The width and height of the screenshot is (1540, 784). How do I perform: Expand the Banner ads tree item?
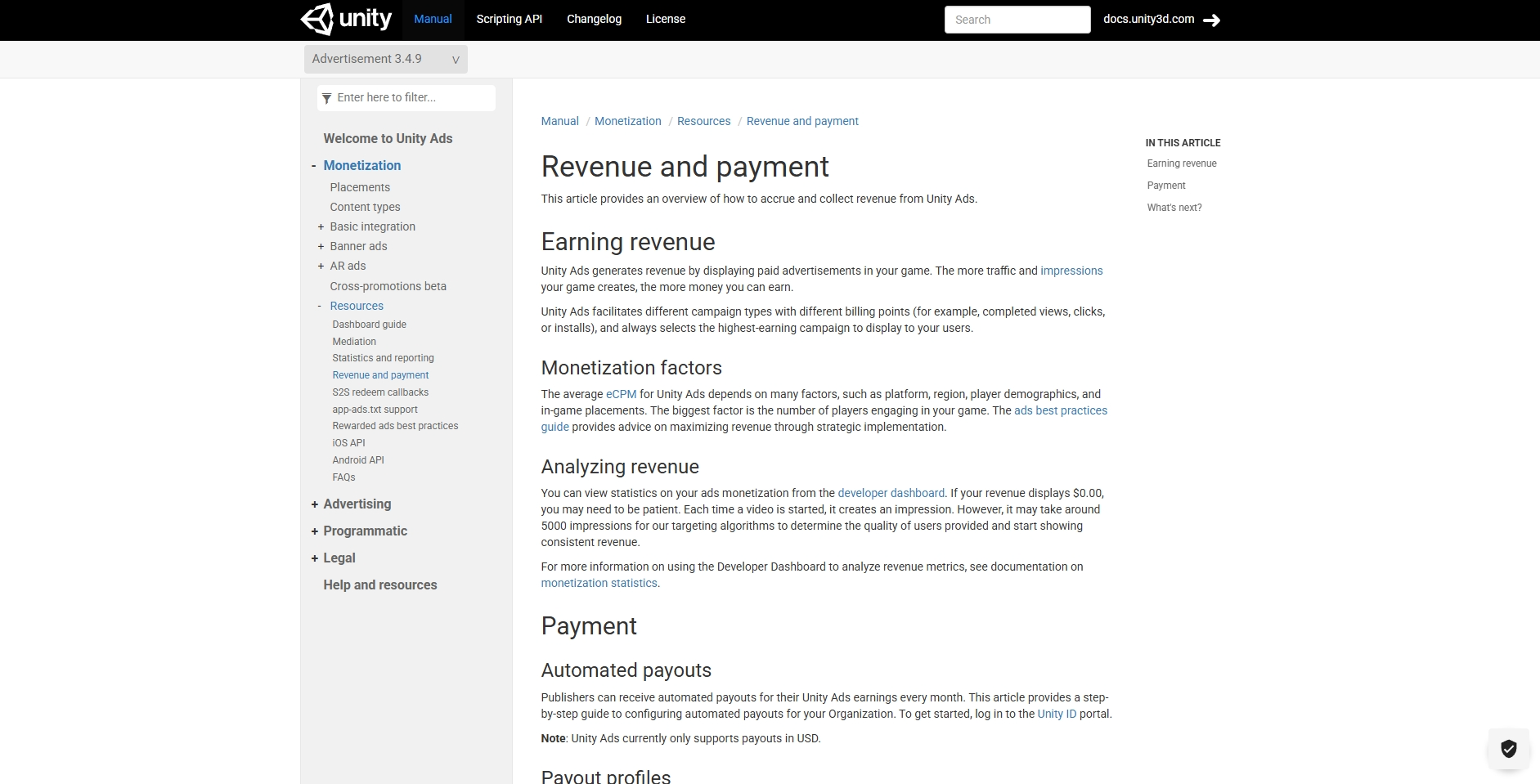click(x=321, y=247)
